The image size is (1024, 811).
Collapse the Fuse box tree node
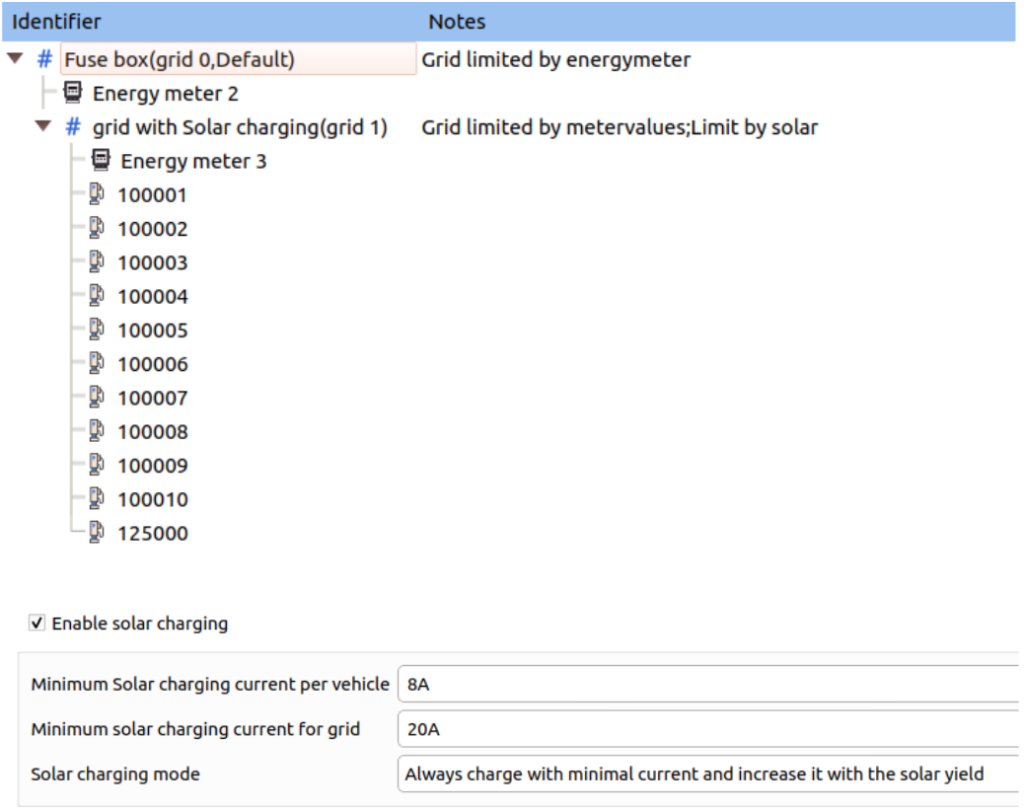[x=13, y=59]
